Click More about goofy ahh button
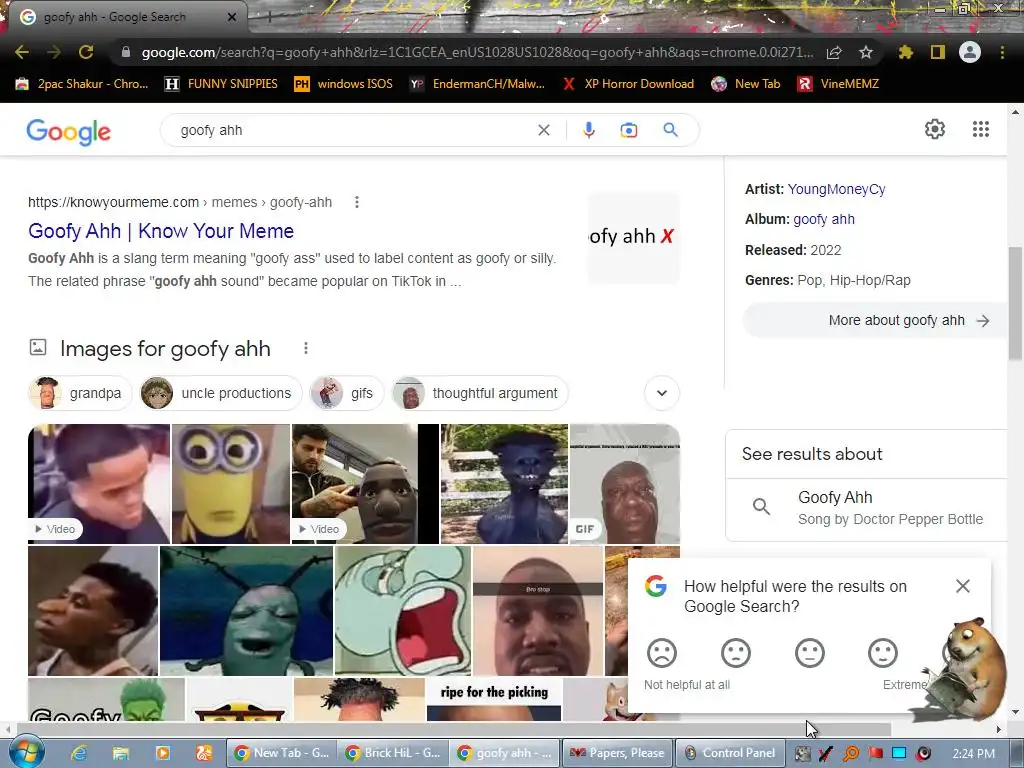This screenshot has height=768, width=1024. [875, 321]
